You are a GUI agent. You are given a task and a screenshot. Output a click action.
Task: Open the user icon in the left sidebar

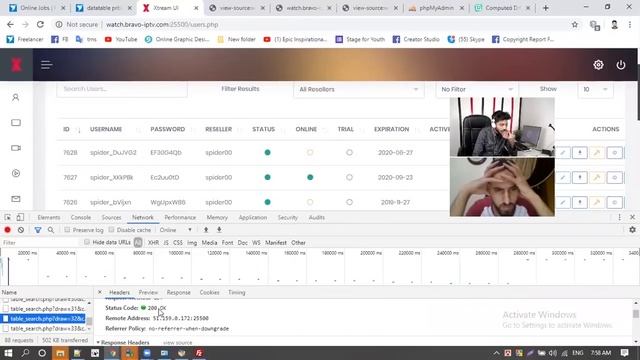coord(16,98)
